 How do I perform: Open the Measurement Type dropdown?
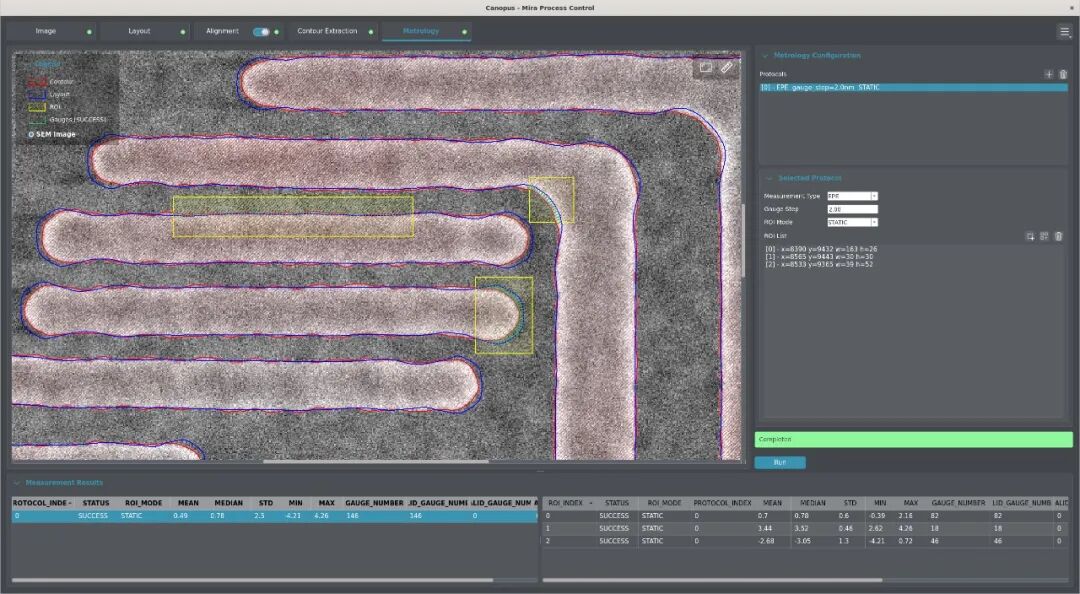pos(852,196)
